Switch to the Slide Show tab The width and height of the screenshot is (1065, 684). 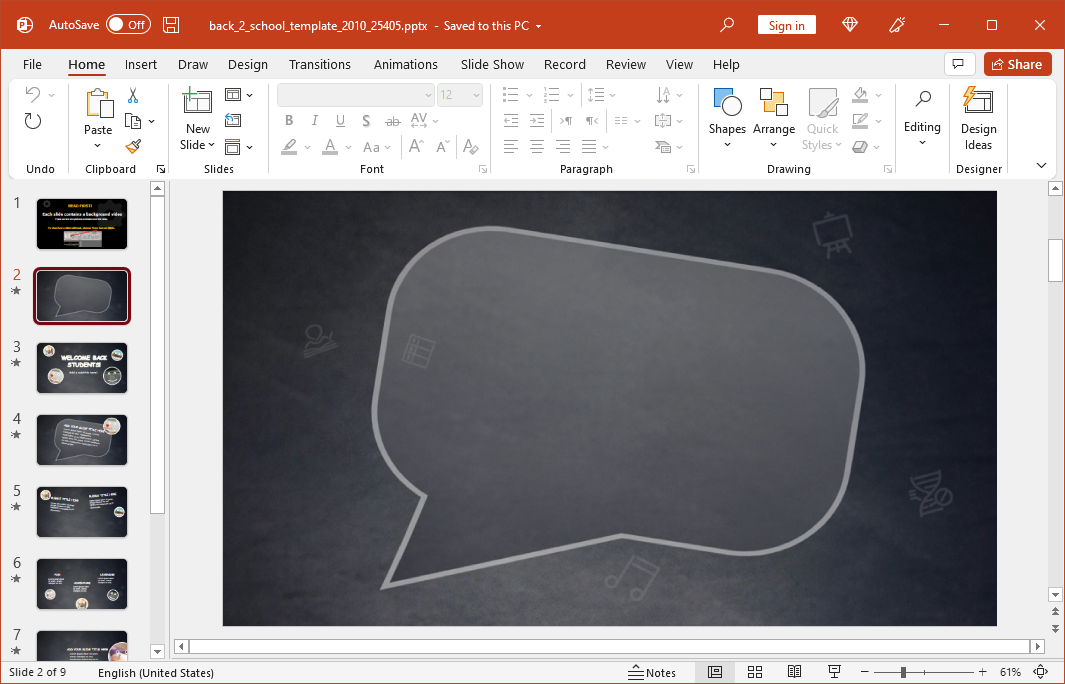coord(492,64)
